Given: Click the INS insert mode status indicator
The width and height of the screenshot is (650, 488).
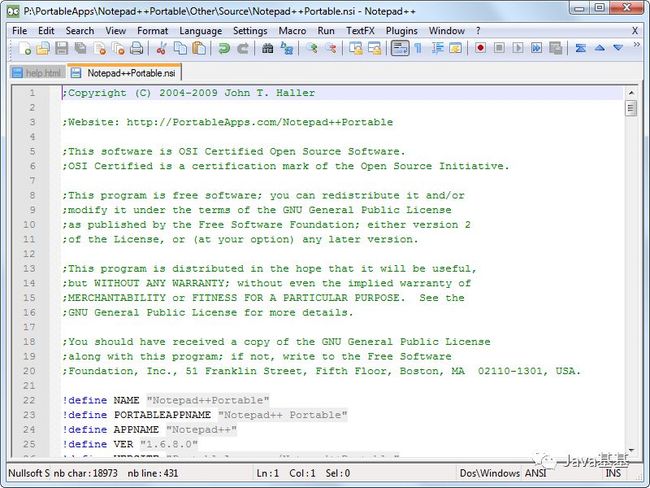Looking at the screenshot, I should (613, 473).
